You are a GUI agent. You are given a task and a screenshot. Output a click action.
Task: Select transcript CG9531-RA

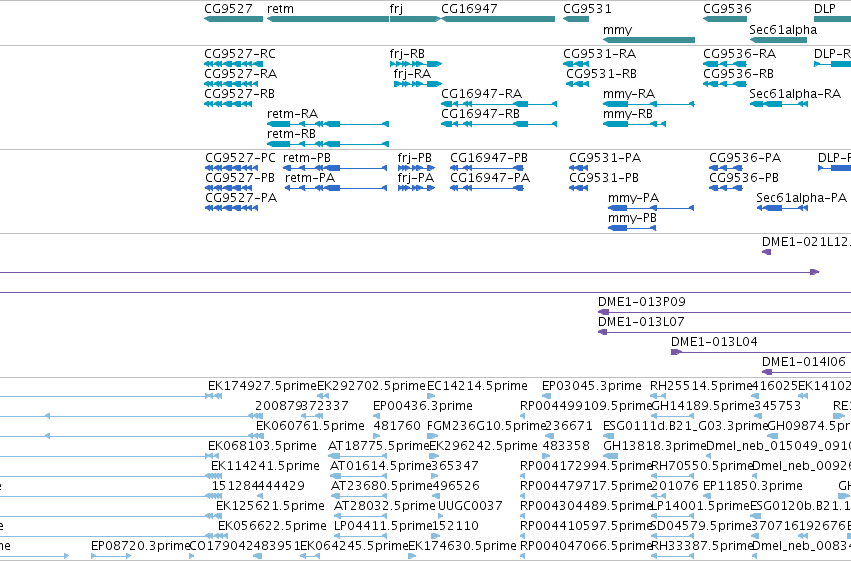[576, 64]
